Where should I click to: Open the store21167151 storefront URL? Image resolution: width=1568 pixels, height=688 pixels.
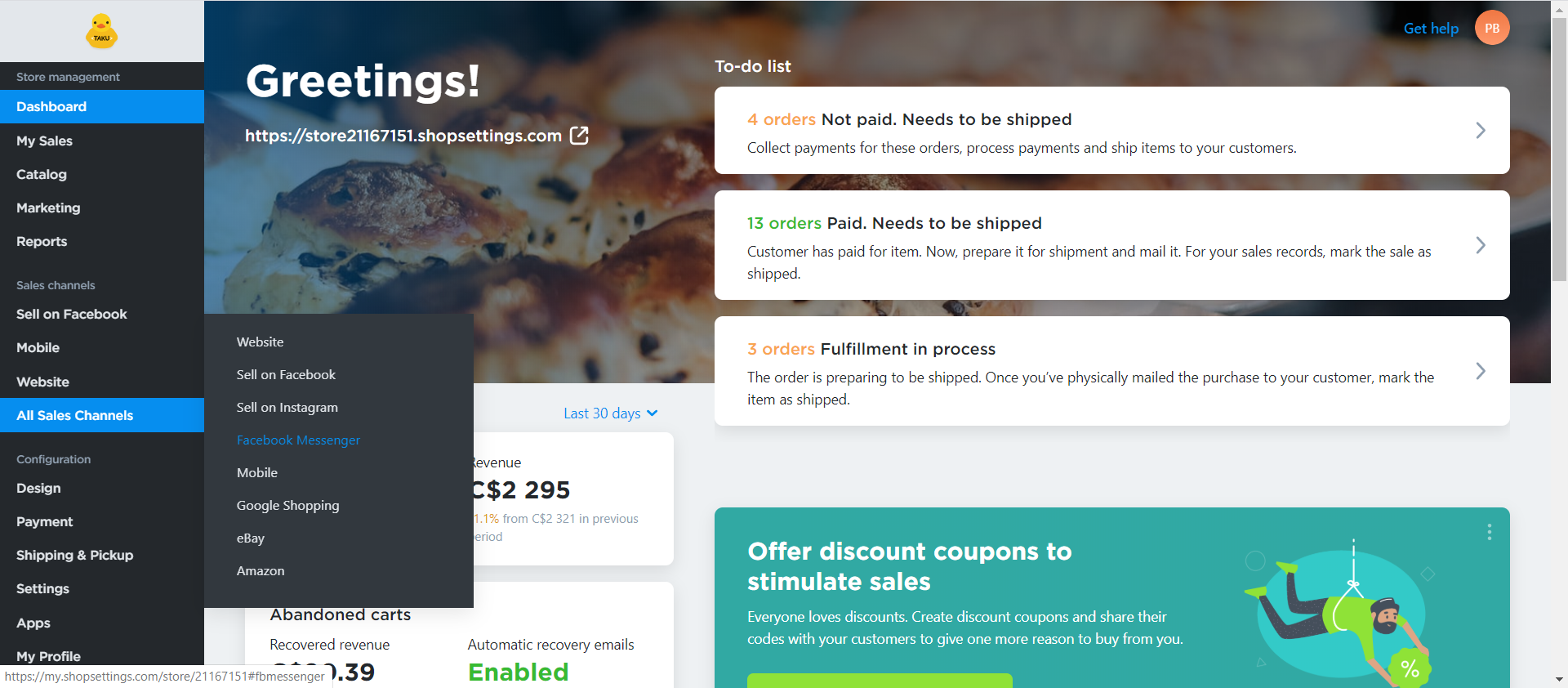coord(403,136)
